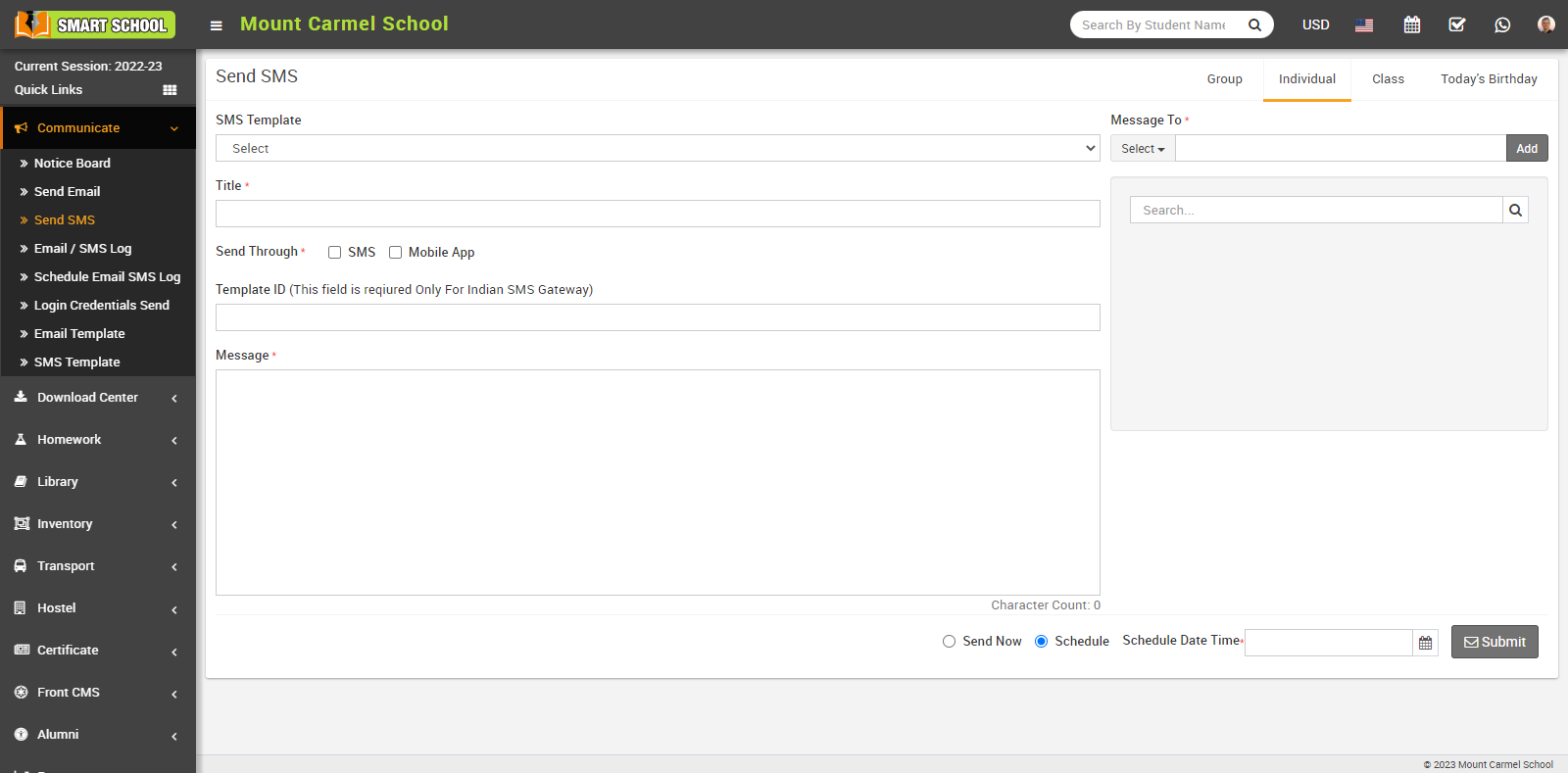Open the SMS Template dropdown
The height and width of the screenshot is (773, 1568).
(657, 148)
